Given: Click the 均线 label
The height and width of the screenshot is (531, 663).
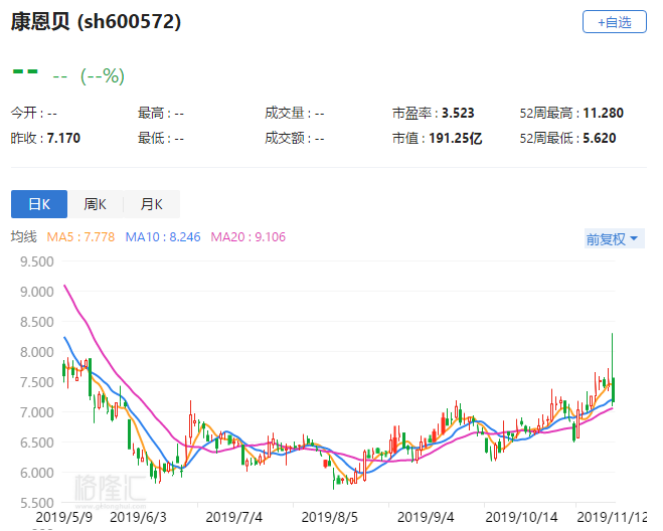Looking at the screenshot, I should coord(24,237).
